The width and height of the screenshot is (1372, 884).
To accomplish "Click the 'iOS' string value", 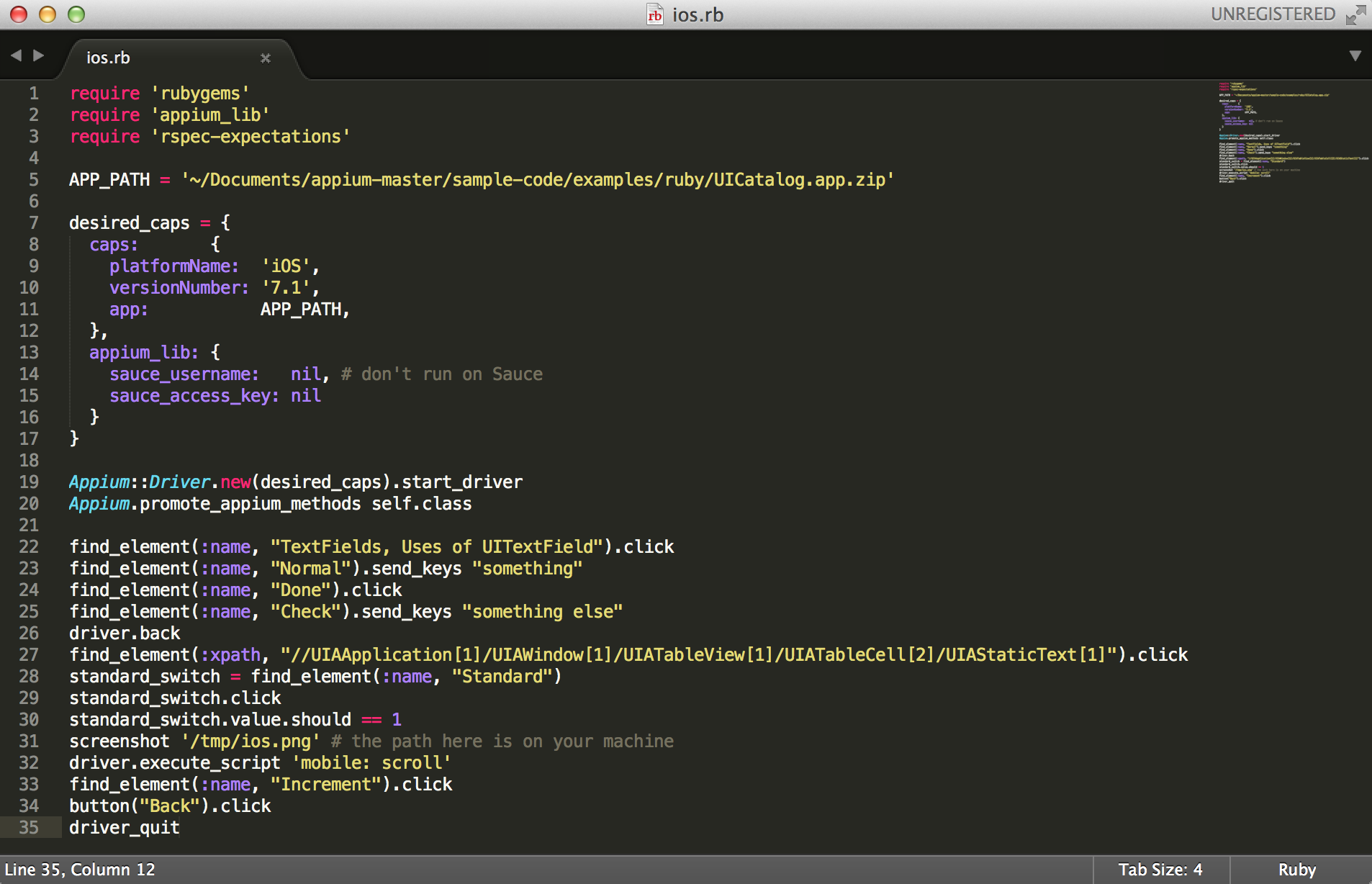I will pos(286,266).
